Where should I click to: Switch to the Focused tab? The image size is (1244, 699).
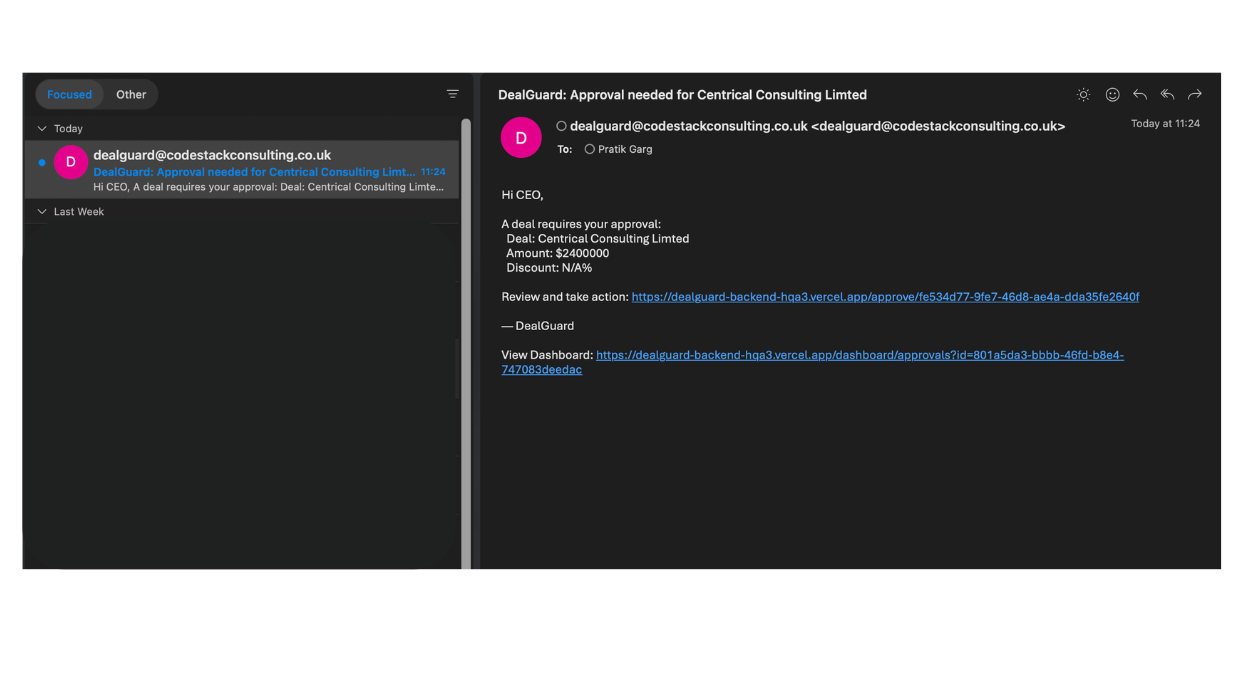click(69, 95)
